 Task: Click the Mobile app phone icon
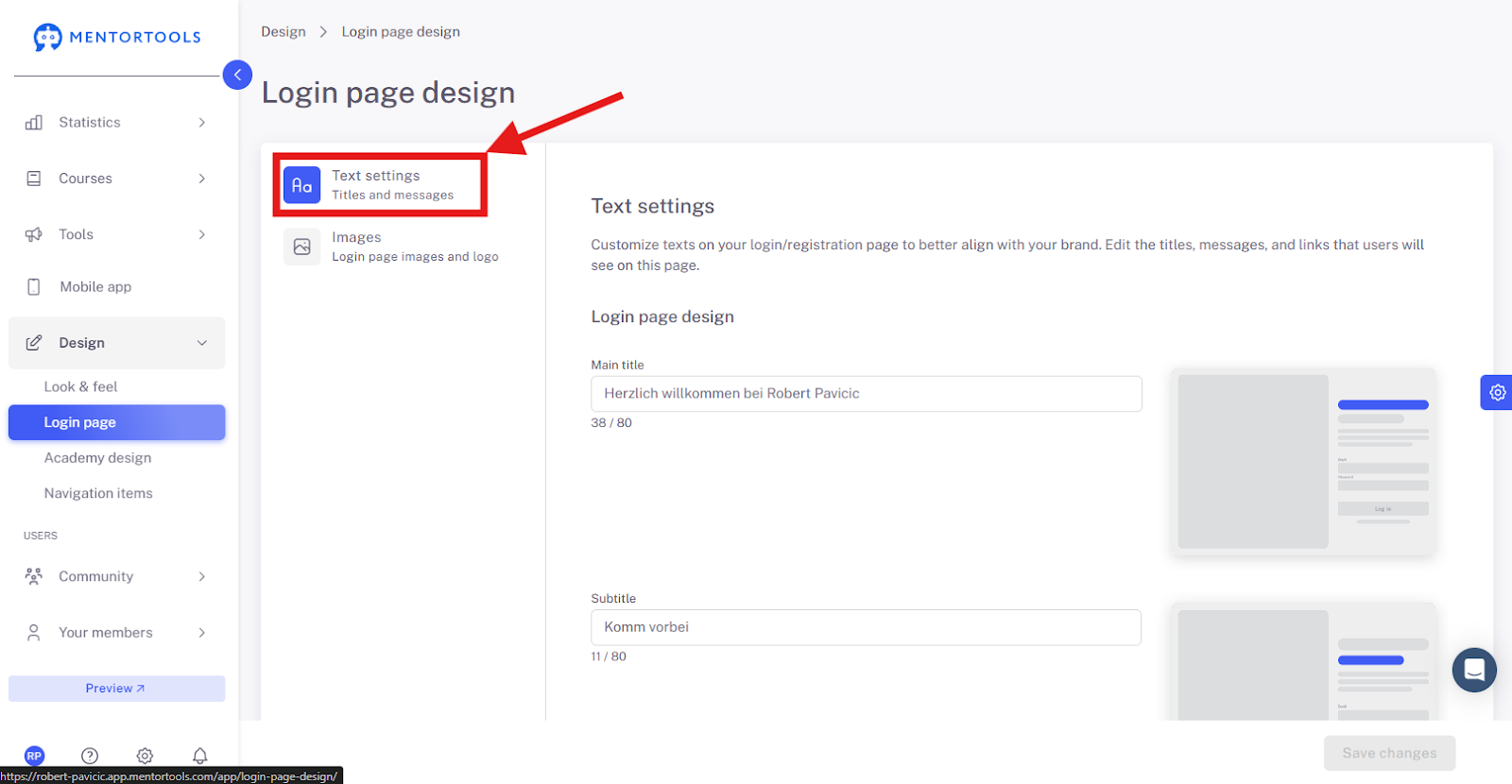(34, 287)
